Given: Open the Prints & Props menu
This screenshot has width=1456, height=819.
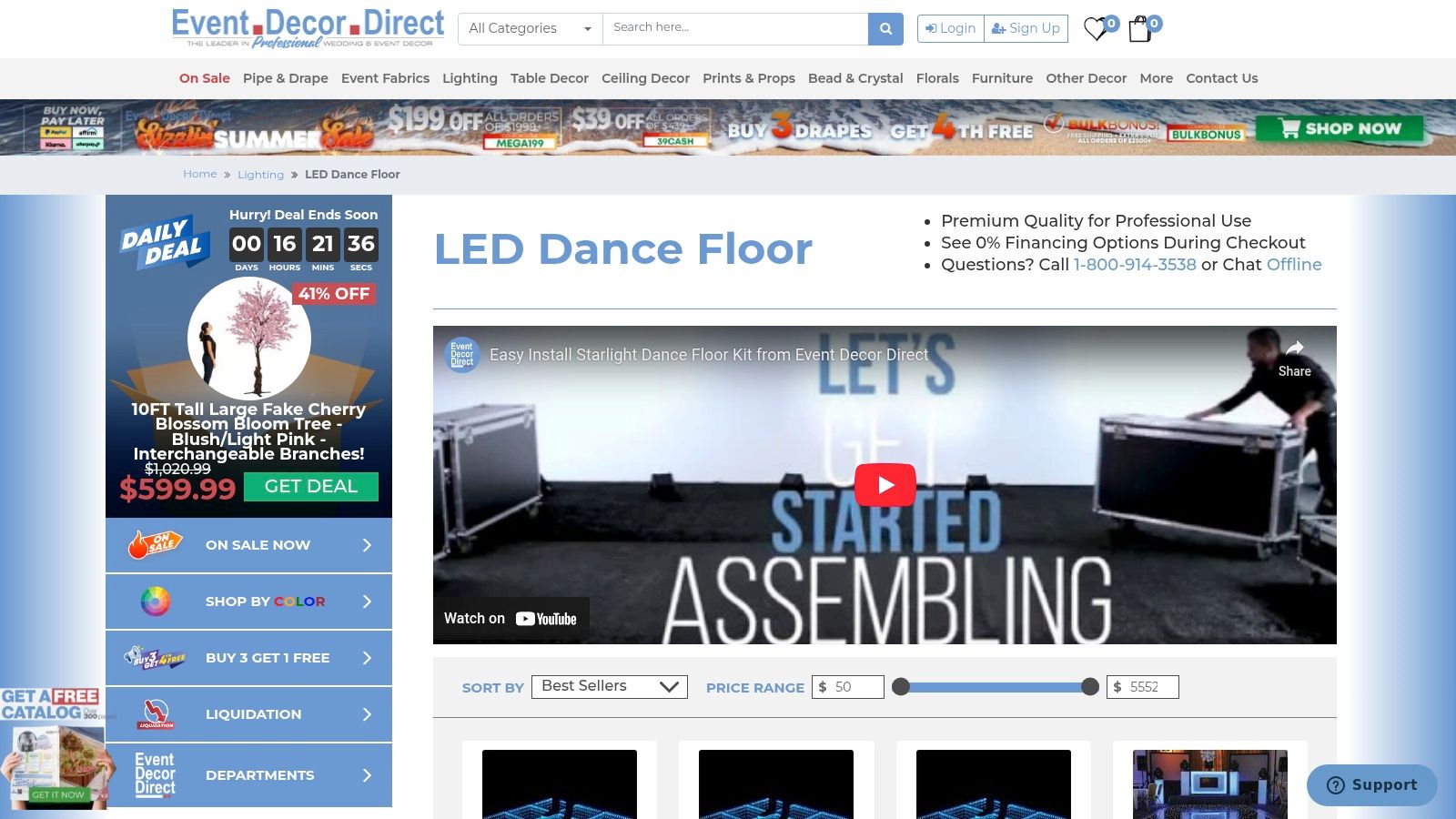Looking at the screenshot, I should [749, 78].
